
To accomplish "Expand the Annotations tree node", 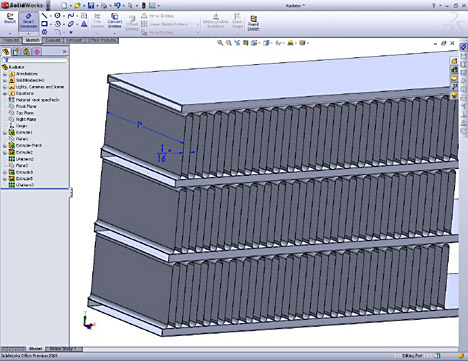I will click(5, 74).
